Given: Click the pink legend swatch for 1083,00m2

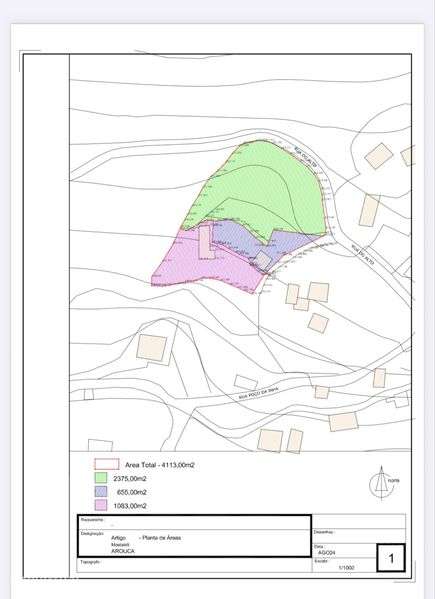Looking at the screenshot, I should (x=101, y=505).
